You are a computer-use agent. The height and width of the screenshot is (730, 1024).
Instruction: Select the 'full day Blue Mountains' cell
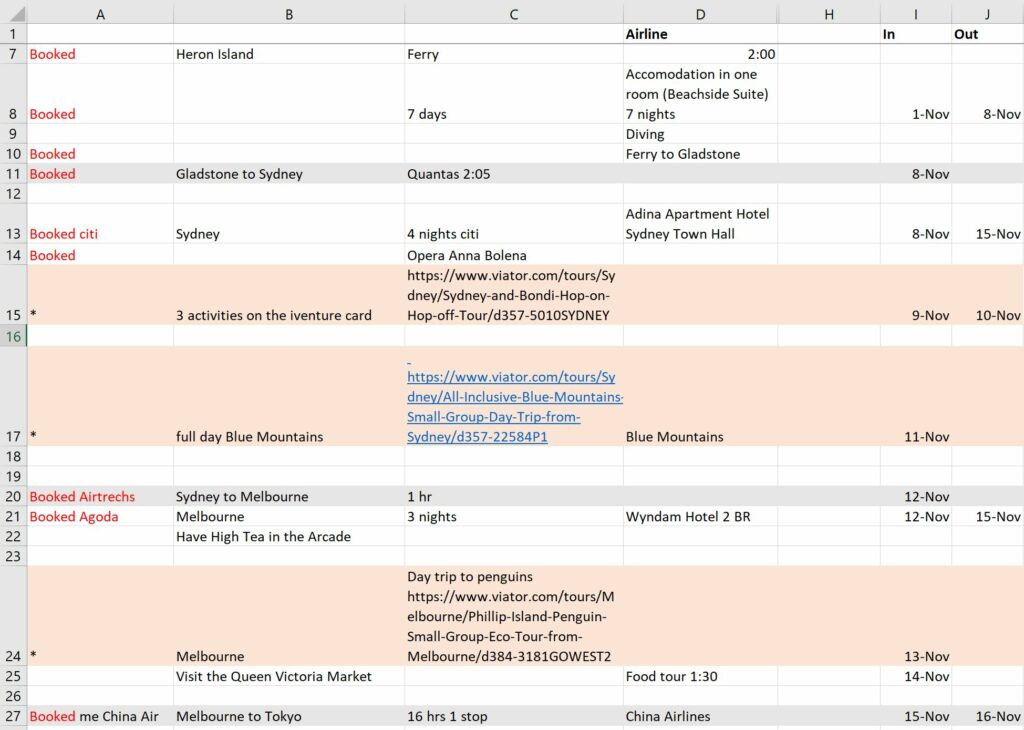(289, 396)
